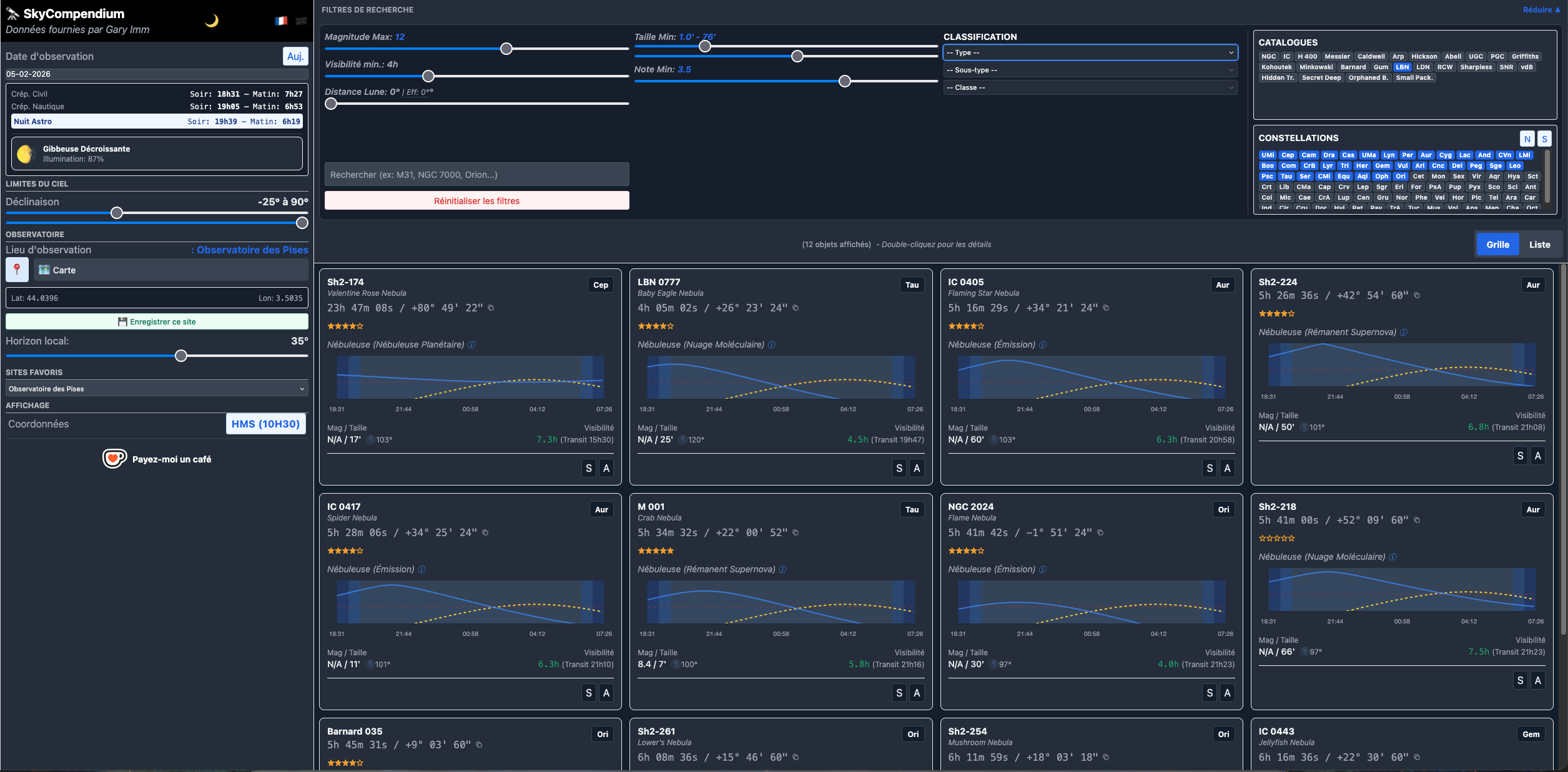Open info icon beside Nébuleuse (Nuage Moléculaire) for LBN 0777
The height and width of the screenshot is (772, 1568).
(x=772, y=344)
